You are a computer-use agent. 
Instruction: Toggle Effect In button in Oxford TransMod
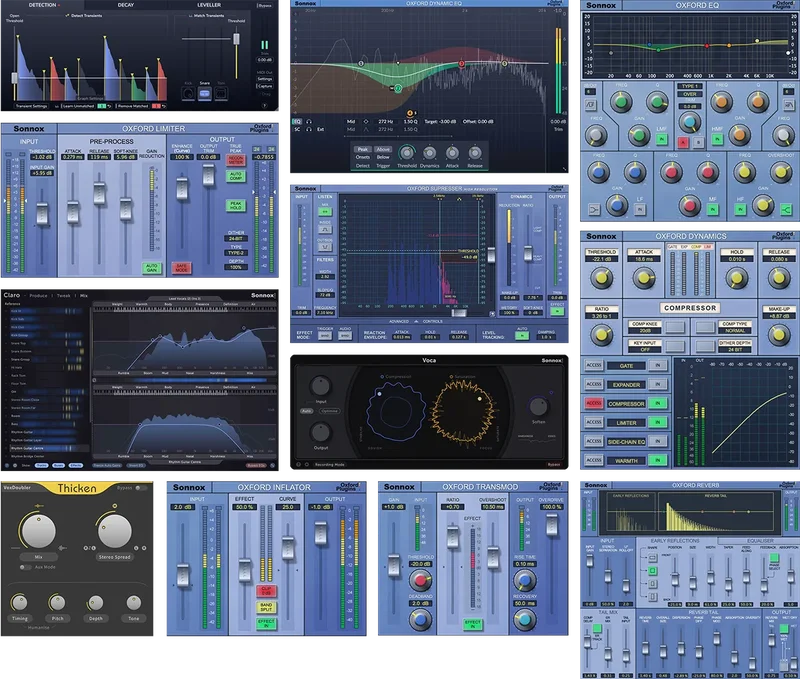tap(473, 624)
